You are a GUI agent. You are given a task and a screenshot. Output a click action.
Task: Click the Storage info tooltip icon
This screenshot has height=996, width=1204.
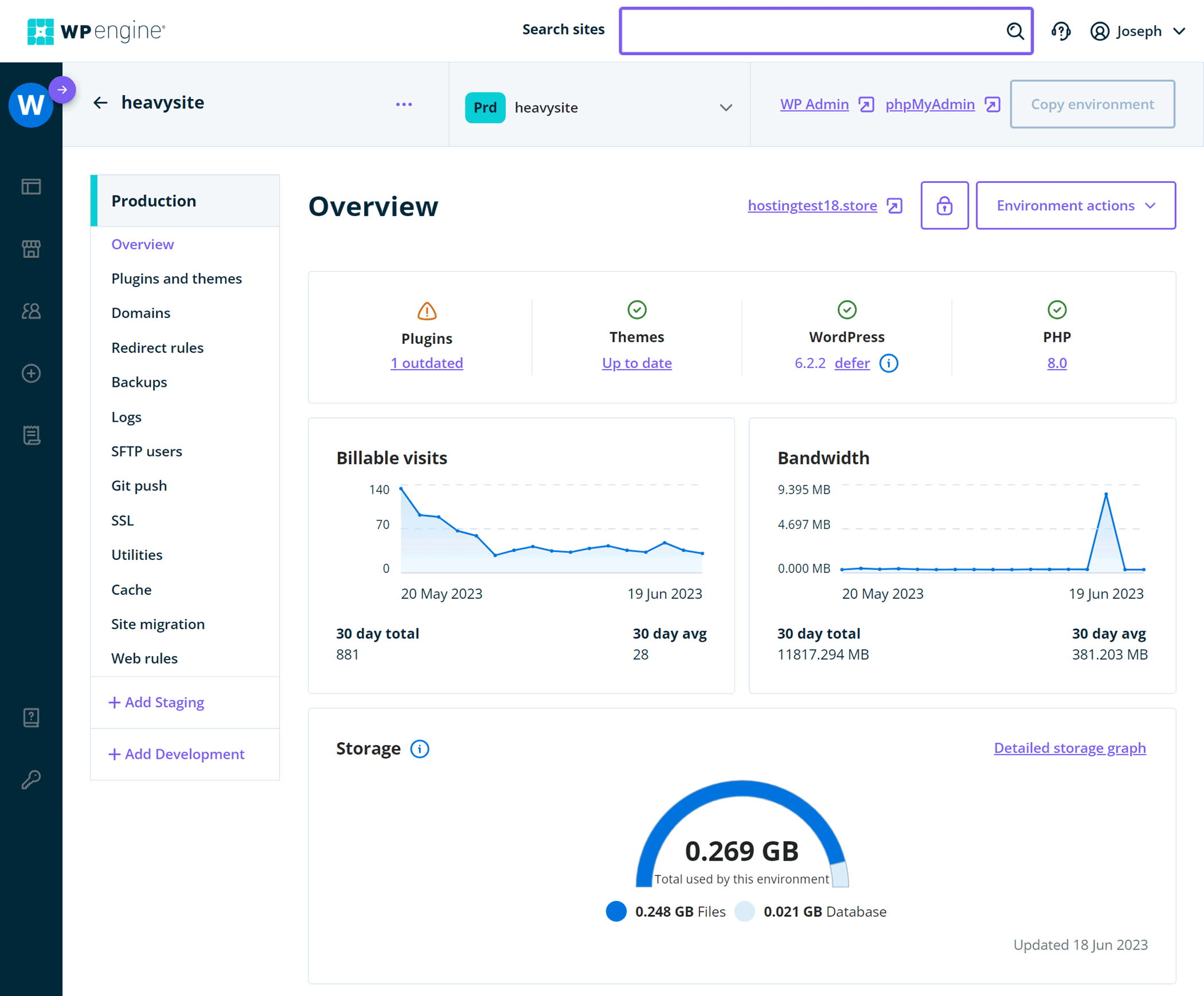(419, 749)
